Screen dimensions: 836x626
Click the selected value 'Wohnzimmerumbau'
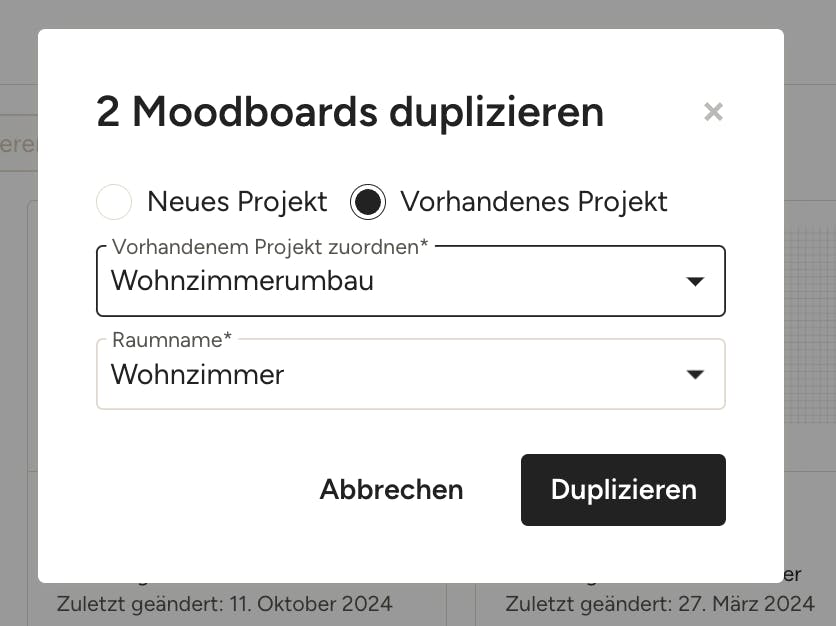pos(242,281)
